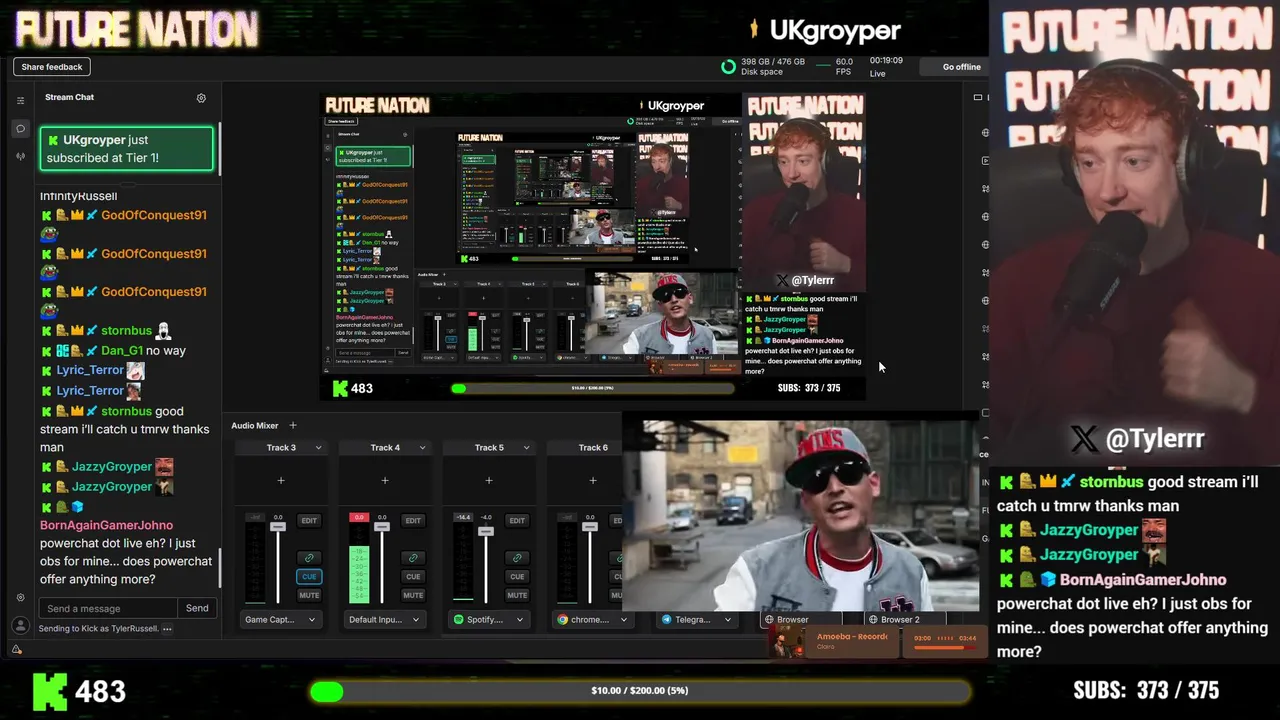The height and width of the screenshot is (720, 1280).
Task: Click the Track 3 volume fader handle
Action: click(x=278, y=526)
